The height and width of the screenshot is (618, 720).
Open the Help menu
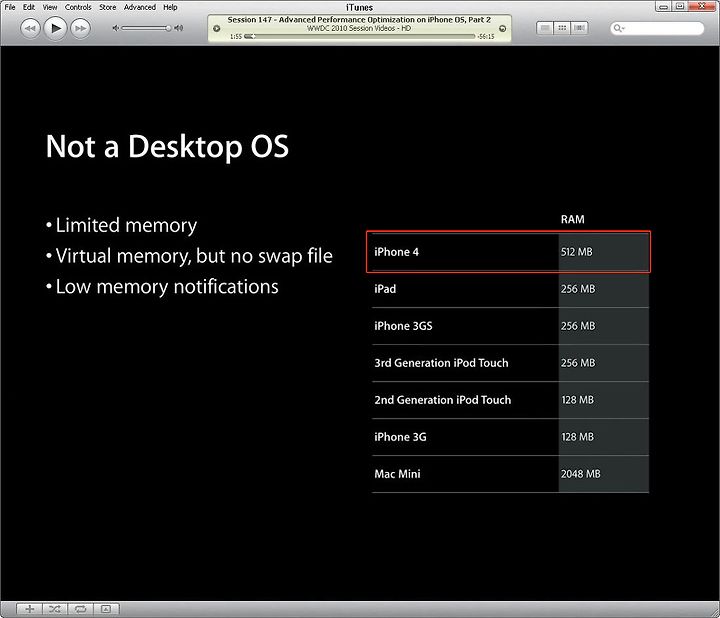pyautogui.click(x=170, y=7)
